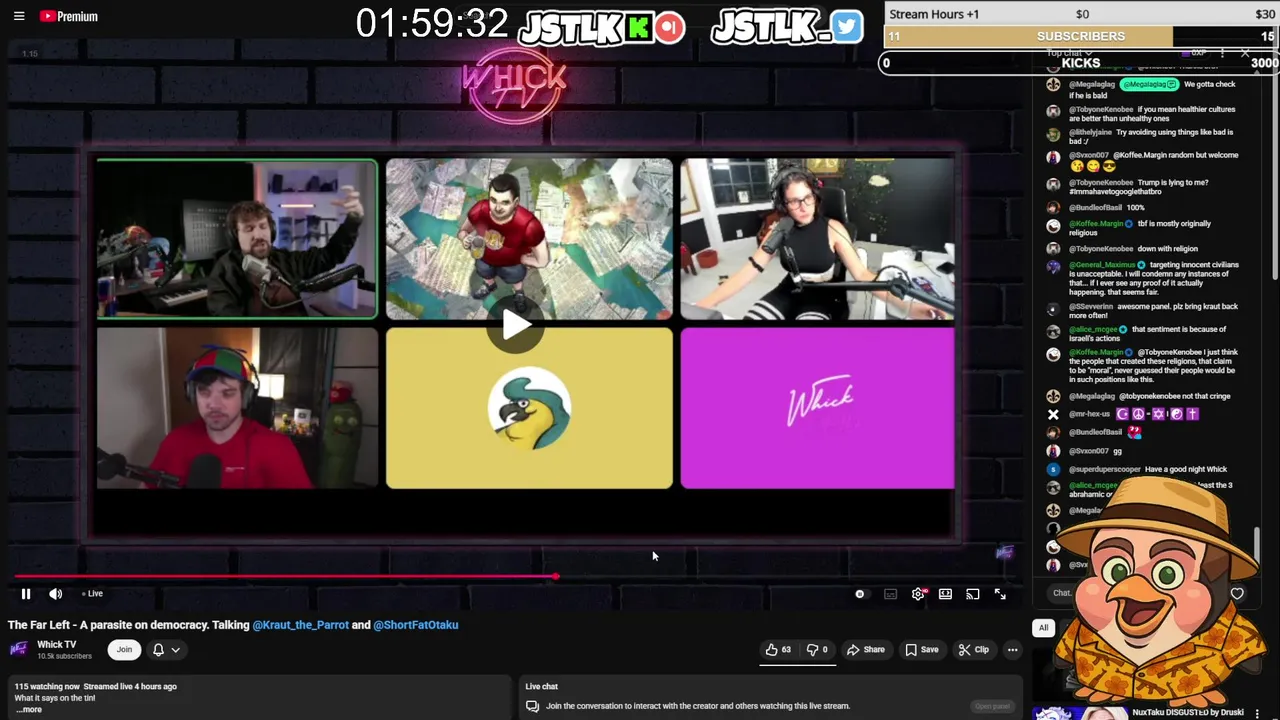
Task: Cast video with Play on TV icon
Action: (x=972, y=594)
